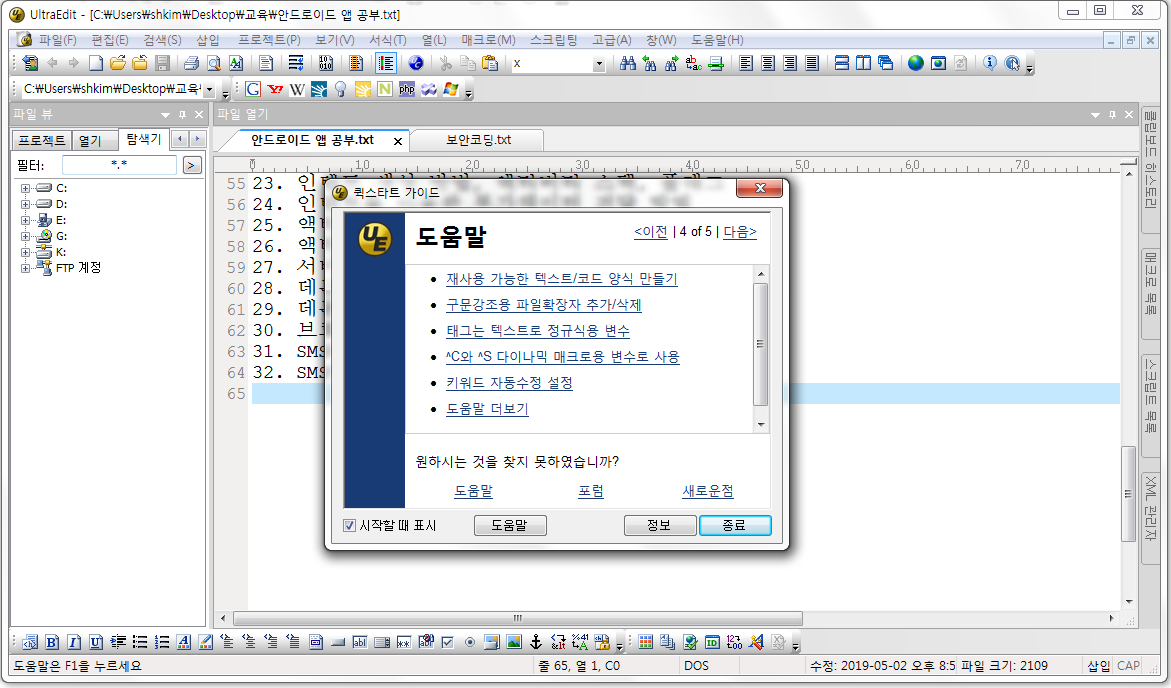1171x688 pixels.
Task: Open the file path dropdown arrow
Action: coord(209,90)
